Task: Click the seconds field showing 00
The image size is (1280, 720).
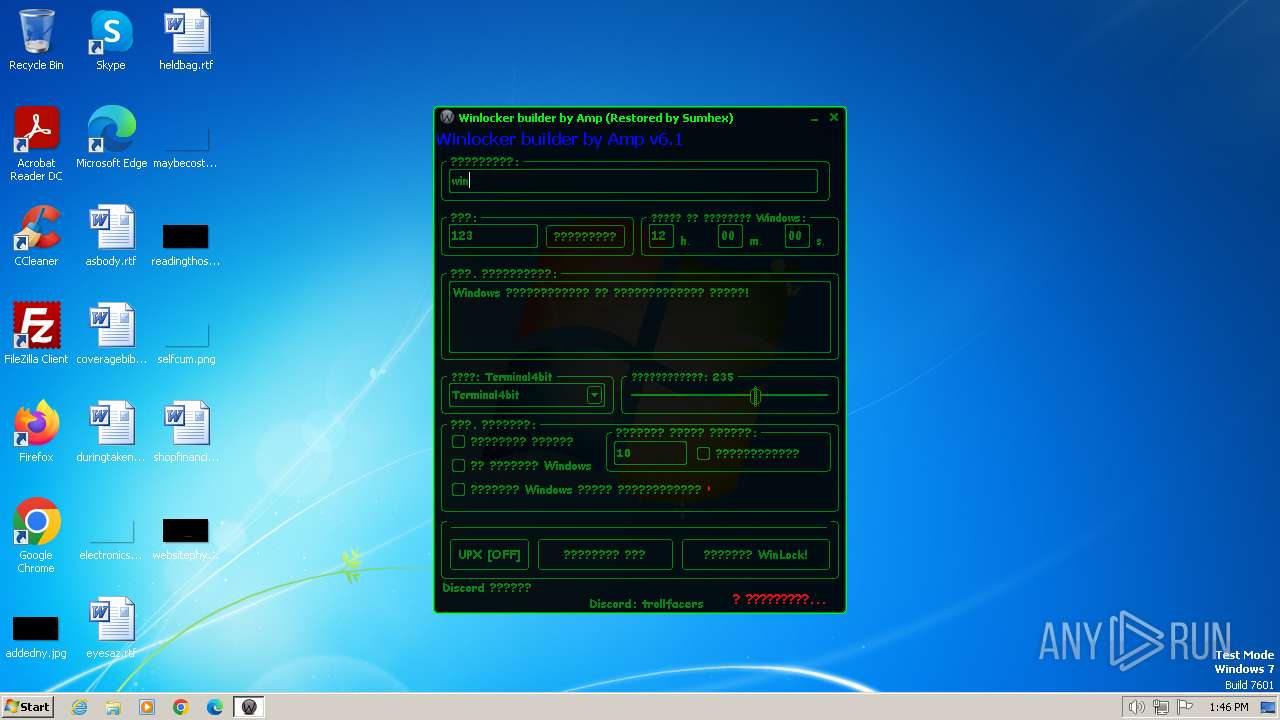Action: click(x=796, y=236)
